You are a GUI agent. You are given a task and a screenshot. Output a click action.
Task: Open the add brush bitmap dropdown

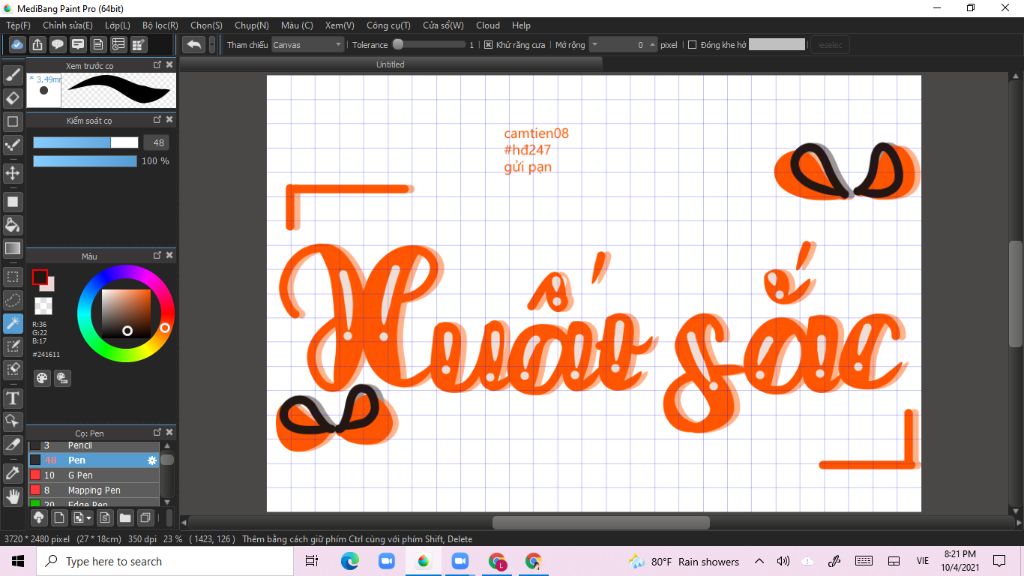pos(82,518)
